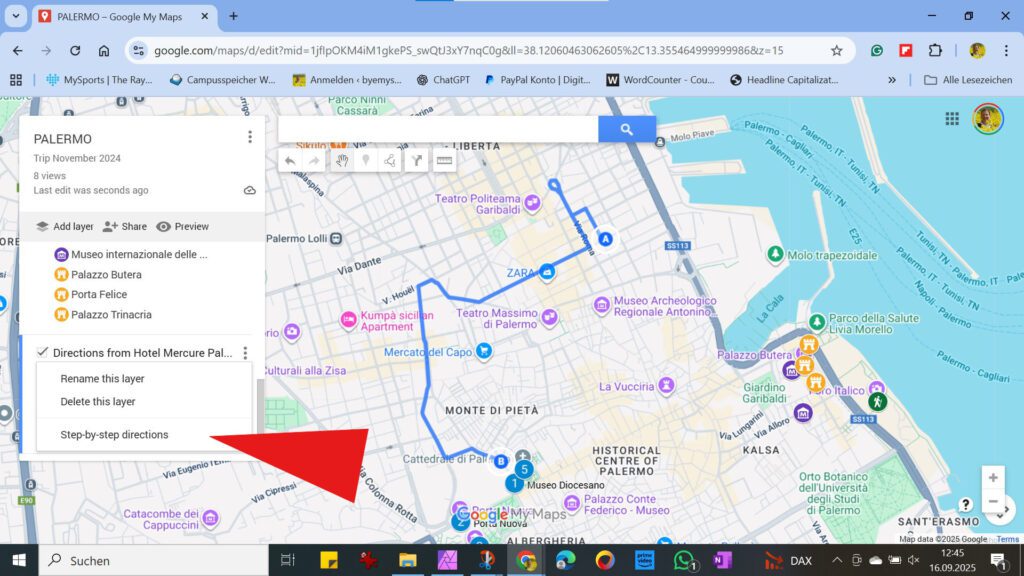1024x576 pixels.
Task: Click the cloud save status icon
Action: (x=249, y=189)
